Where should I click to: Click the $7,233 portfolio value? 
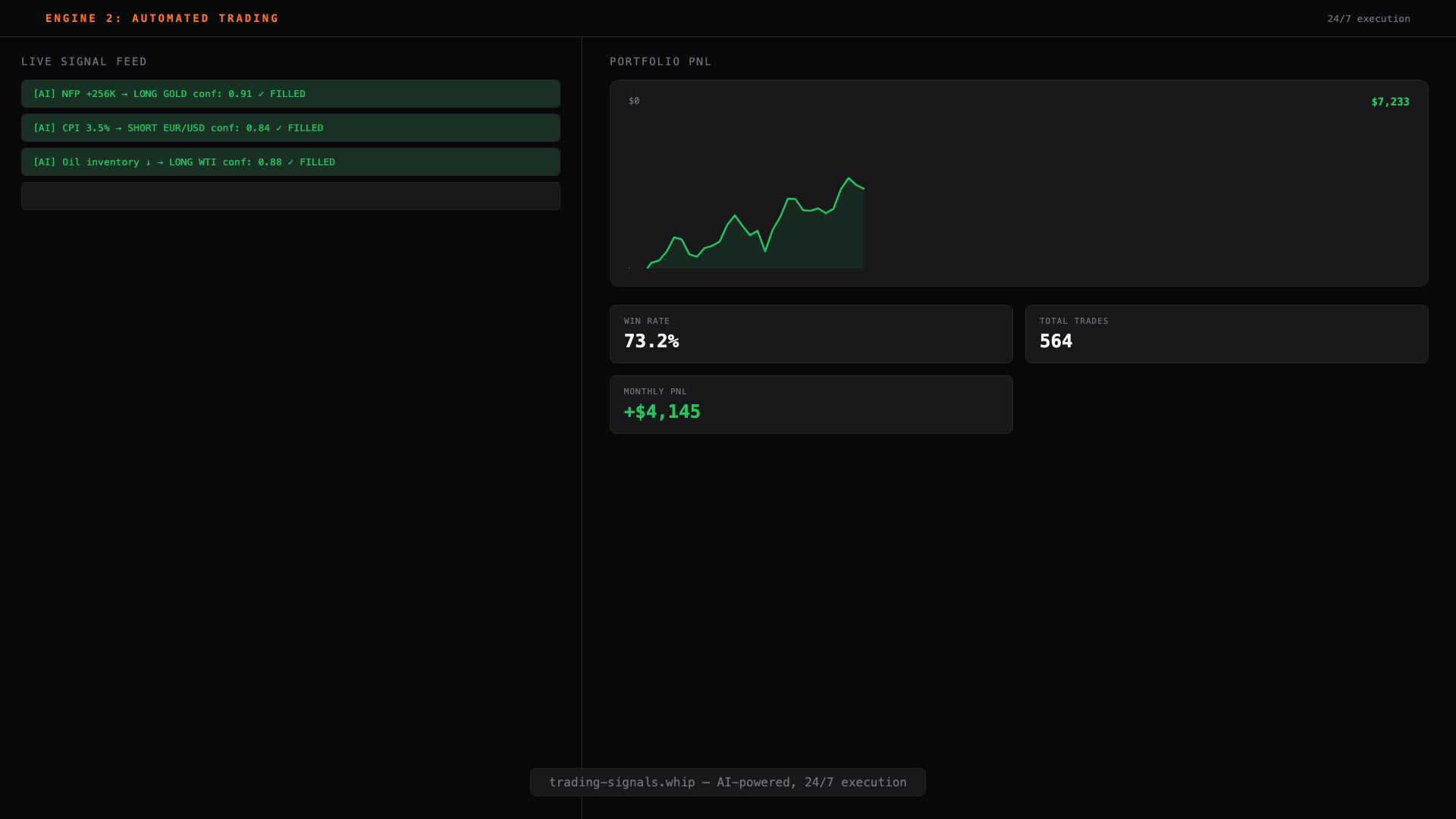tap(1390, 102)
